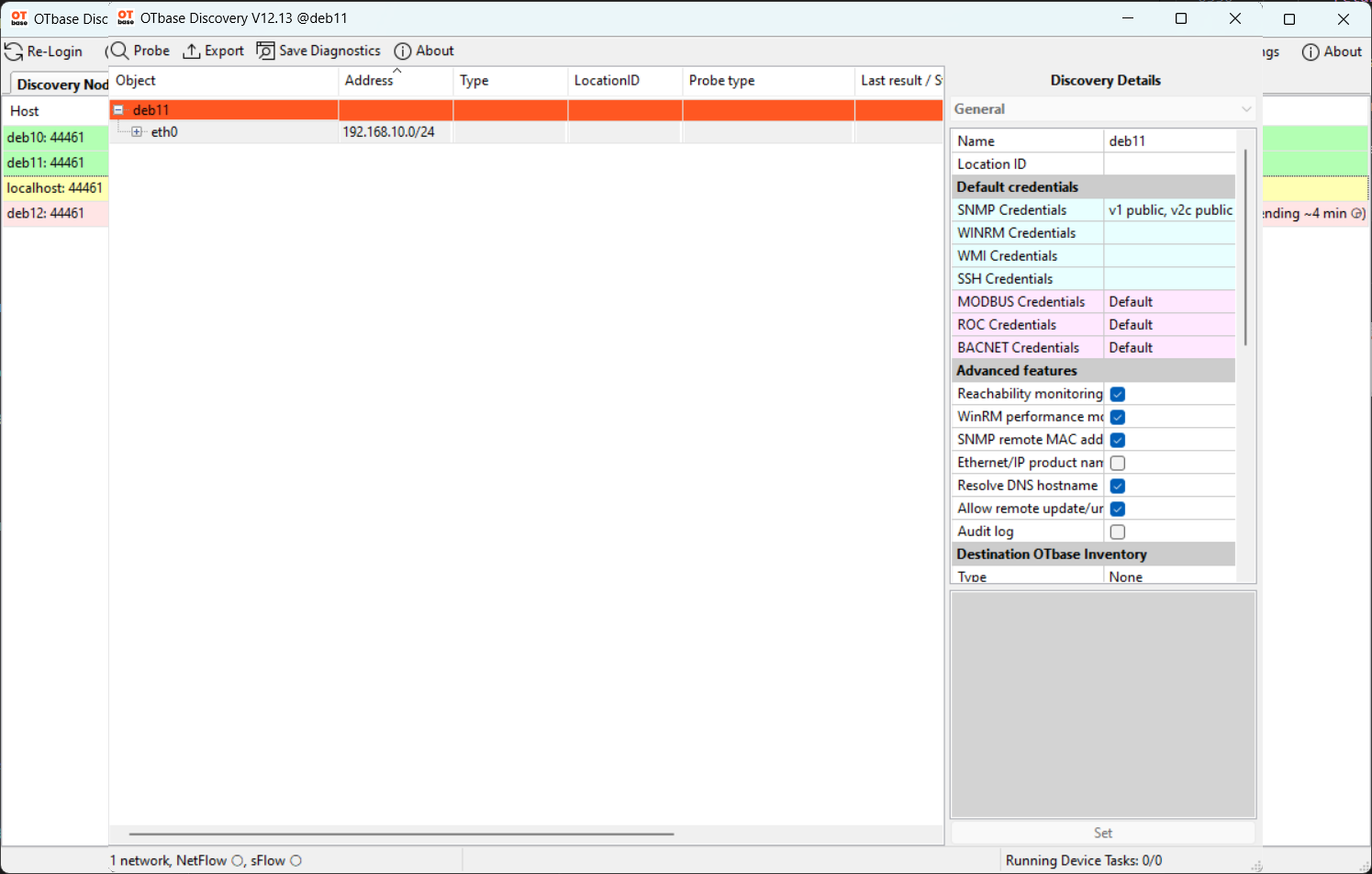Click the sFlow status indicator
Viewport: 1372px width, 874px height.
tap(296, 860)
